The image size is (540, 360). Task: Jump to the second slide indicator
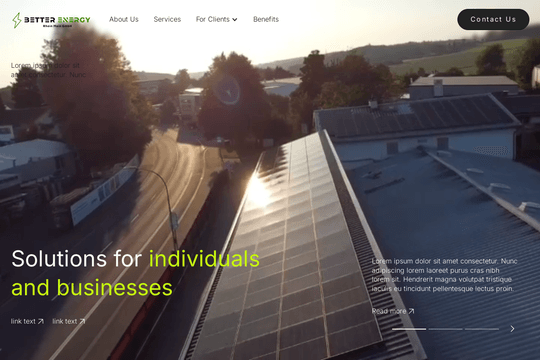pyautogui.click(x=445, y=329)
